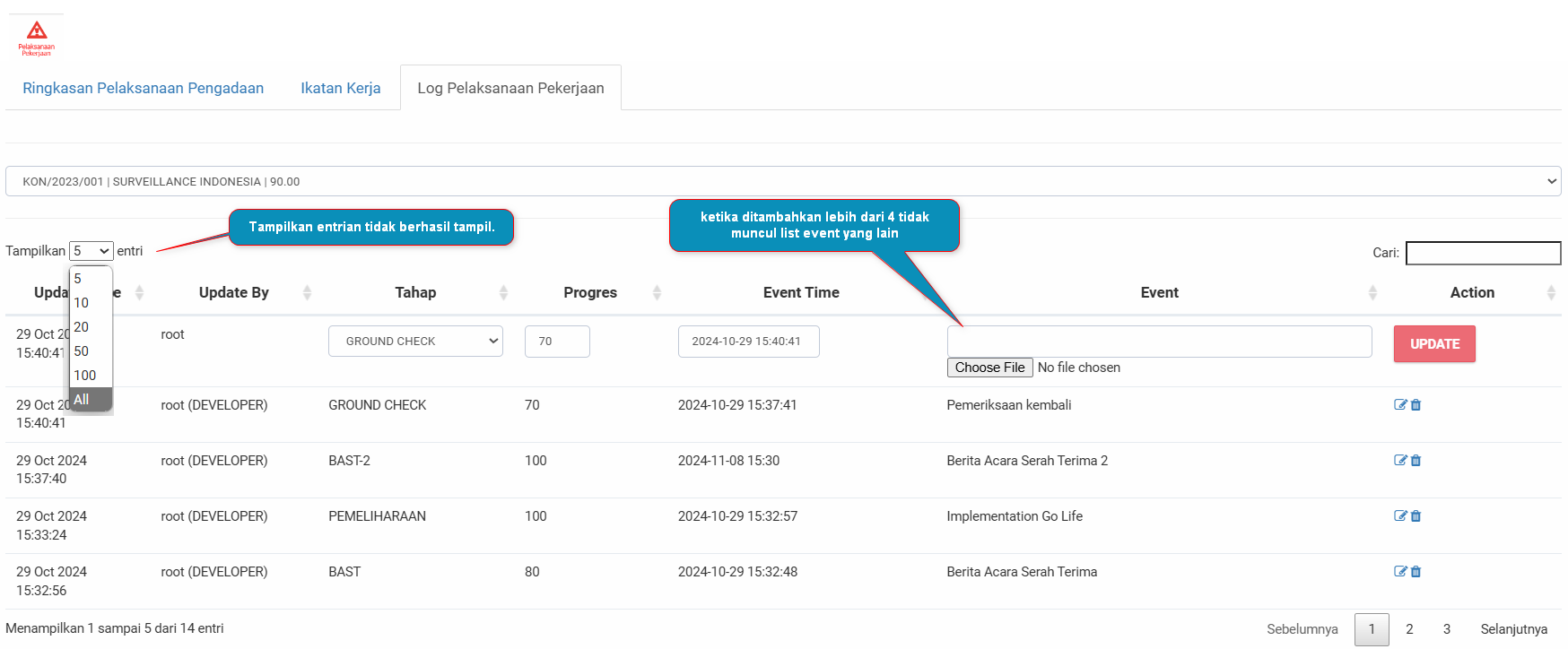Go to the Selanjutnya page
The image size is (1568, 649).
[1513, 629]
